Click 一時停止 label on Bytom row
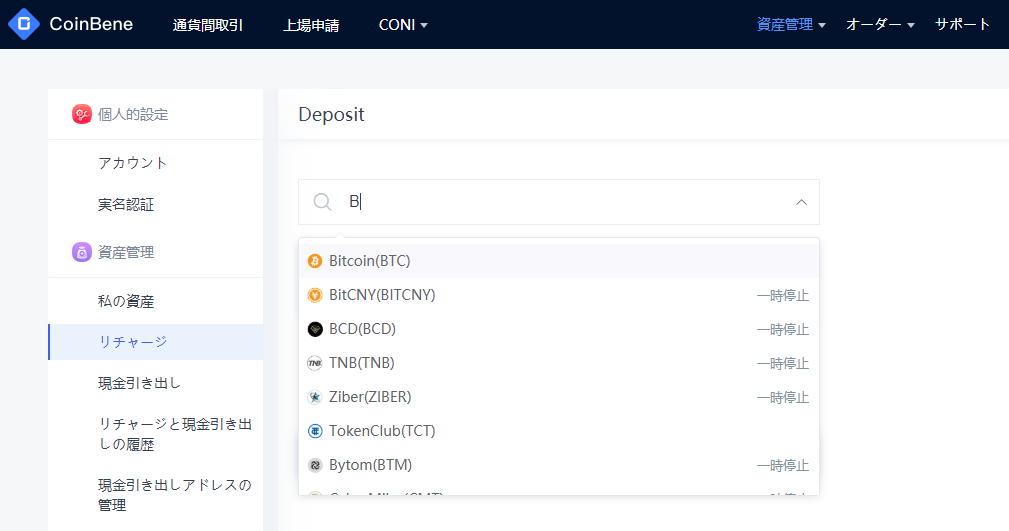 (782, 465)
